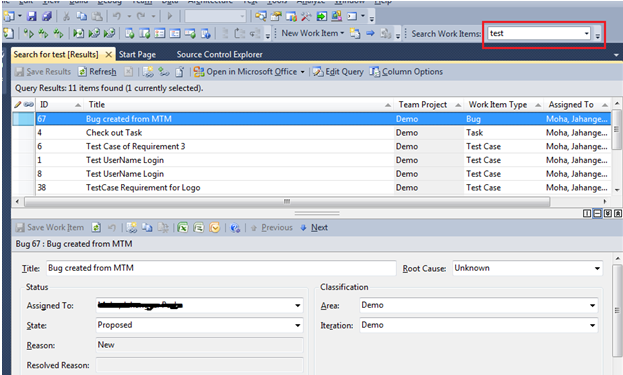Click the green arrow Start Page icon

coord(321,16)
